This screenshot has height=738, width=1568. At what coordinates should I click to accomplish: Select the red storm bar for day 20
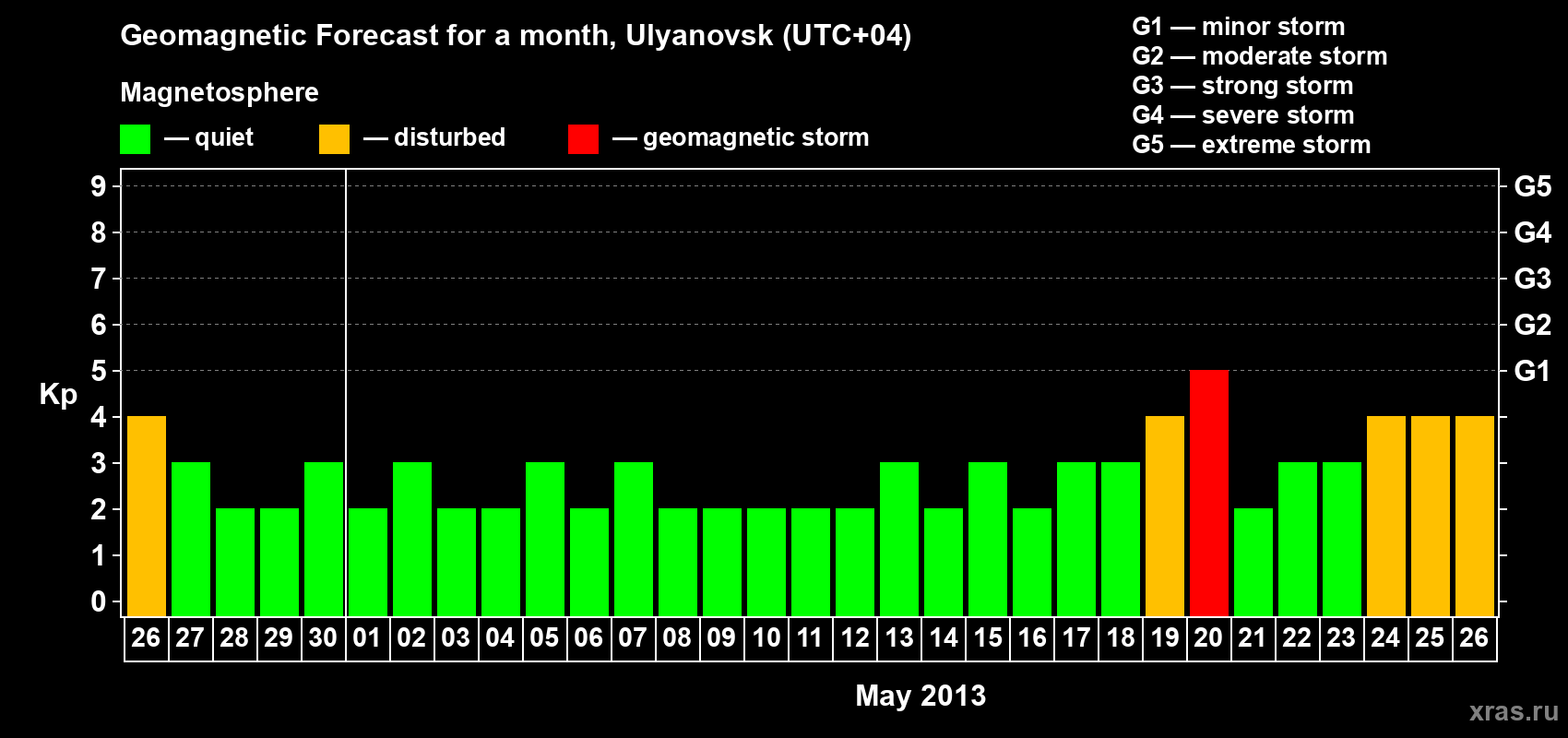click(x=1208, y=493)
